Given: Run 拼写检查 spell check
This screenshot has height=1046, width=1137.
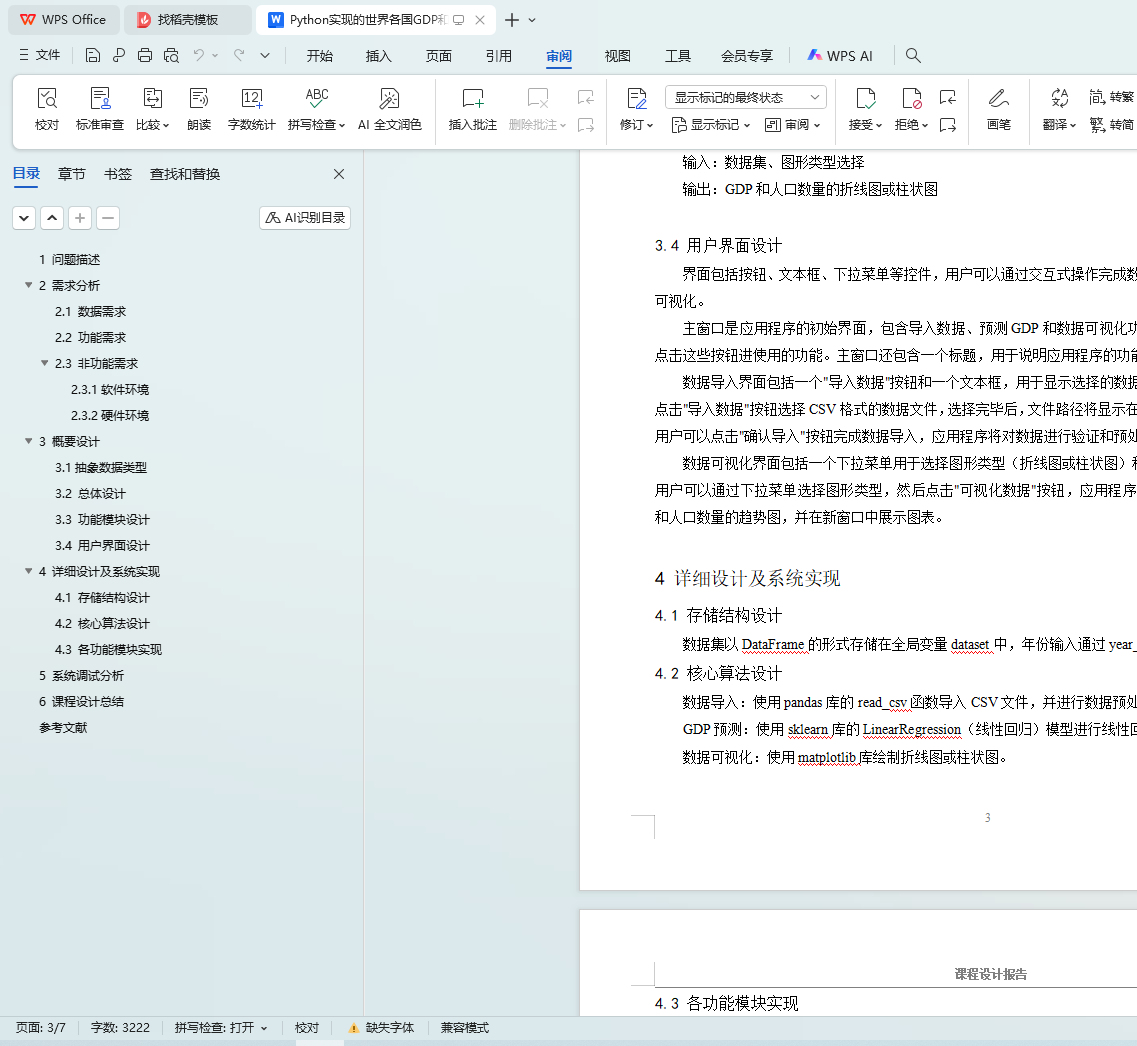Looking at the screenshot, I should click(316, 109).
